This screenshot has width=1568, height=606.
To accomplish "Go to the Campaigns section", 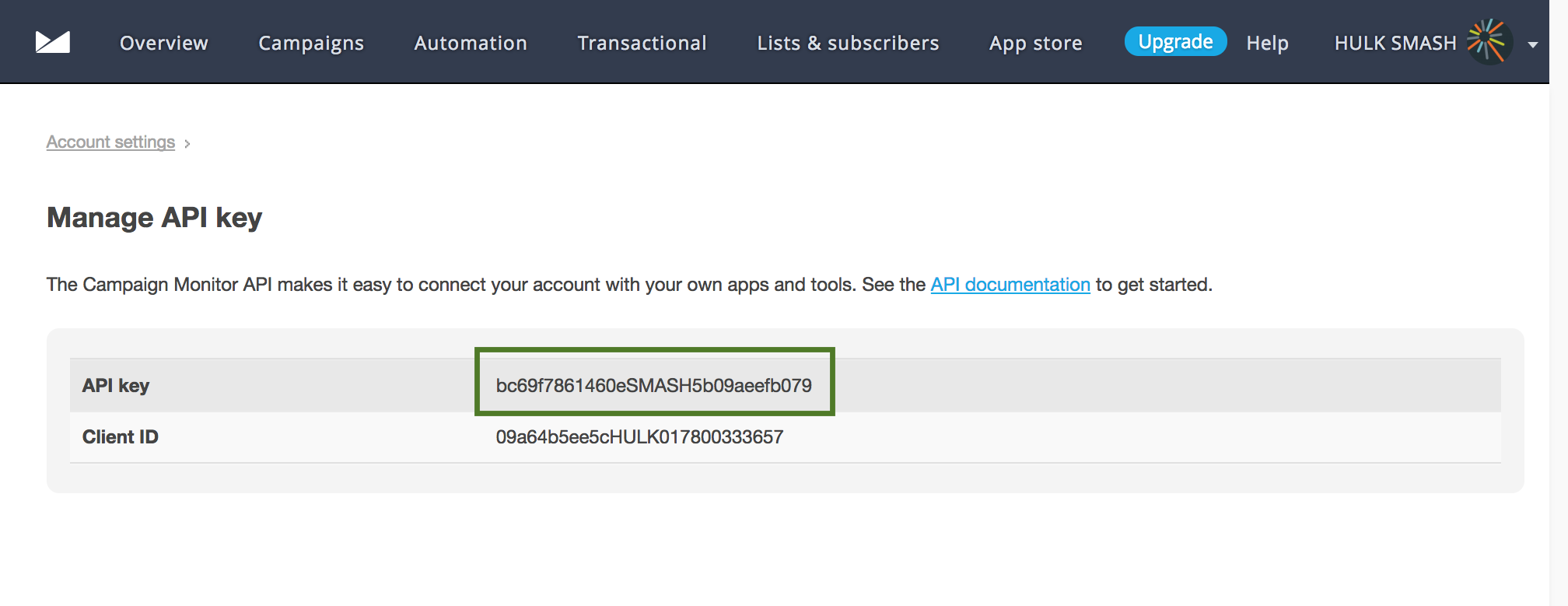I will (311, 43).
